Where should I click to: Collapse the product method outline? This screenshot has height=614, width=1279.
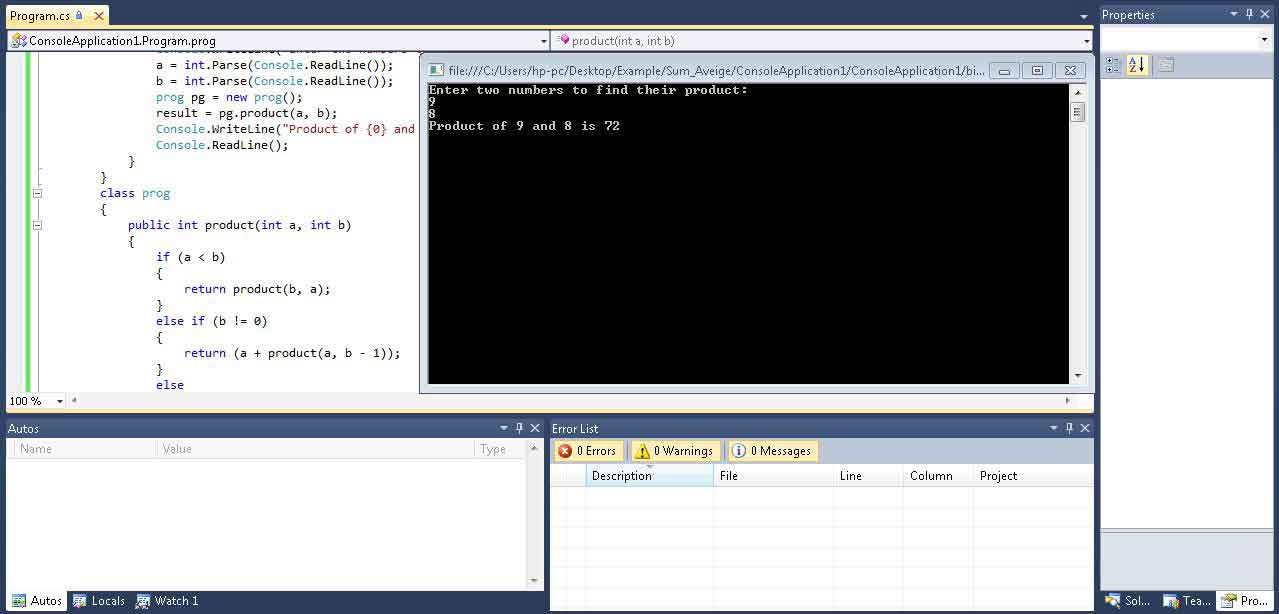[37, 225]
